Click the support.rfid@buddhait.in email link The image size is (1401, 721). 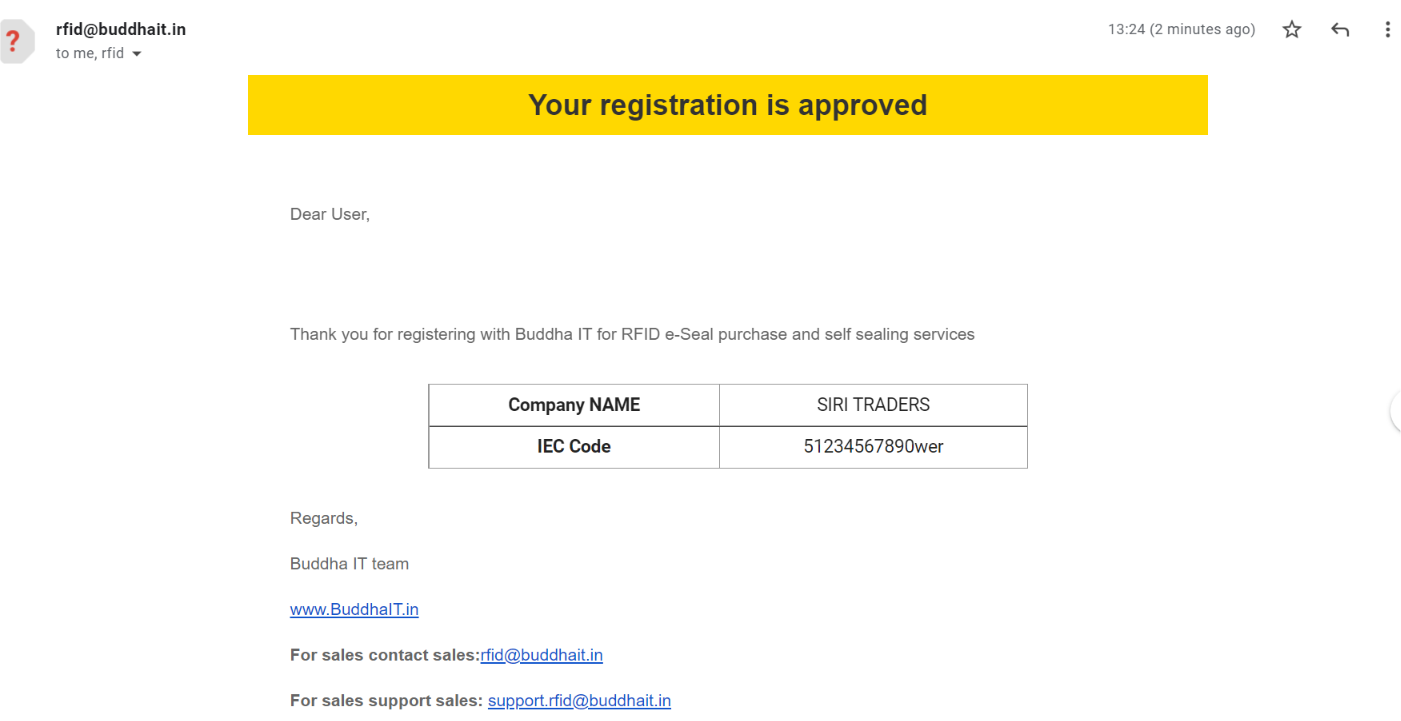[x=579, y=701]
